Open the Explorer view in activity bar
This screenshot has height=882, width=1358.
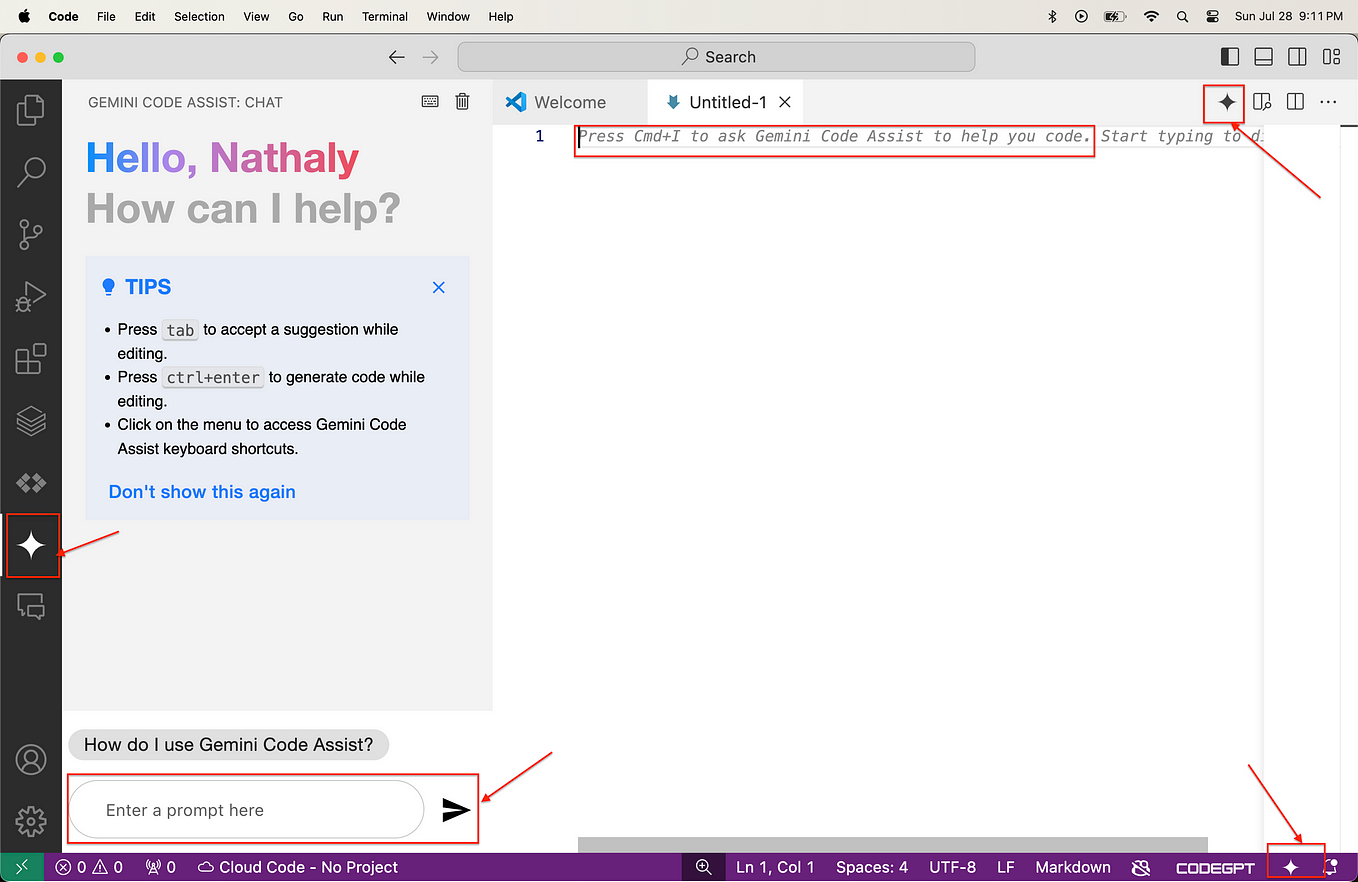point(31,110)
